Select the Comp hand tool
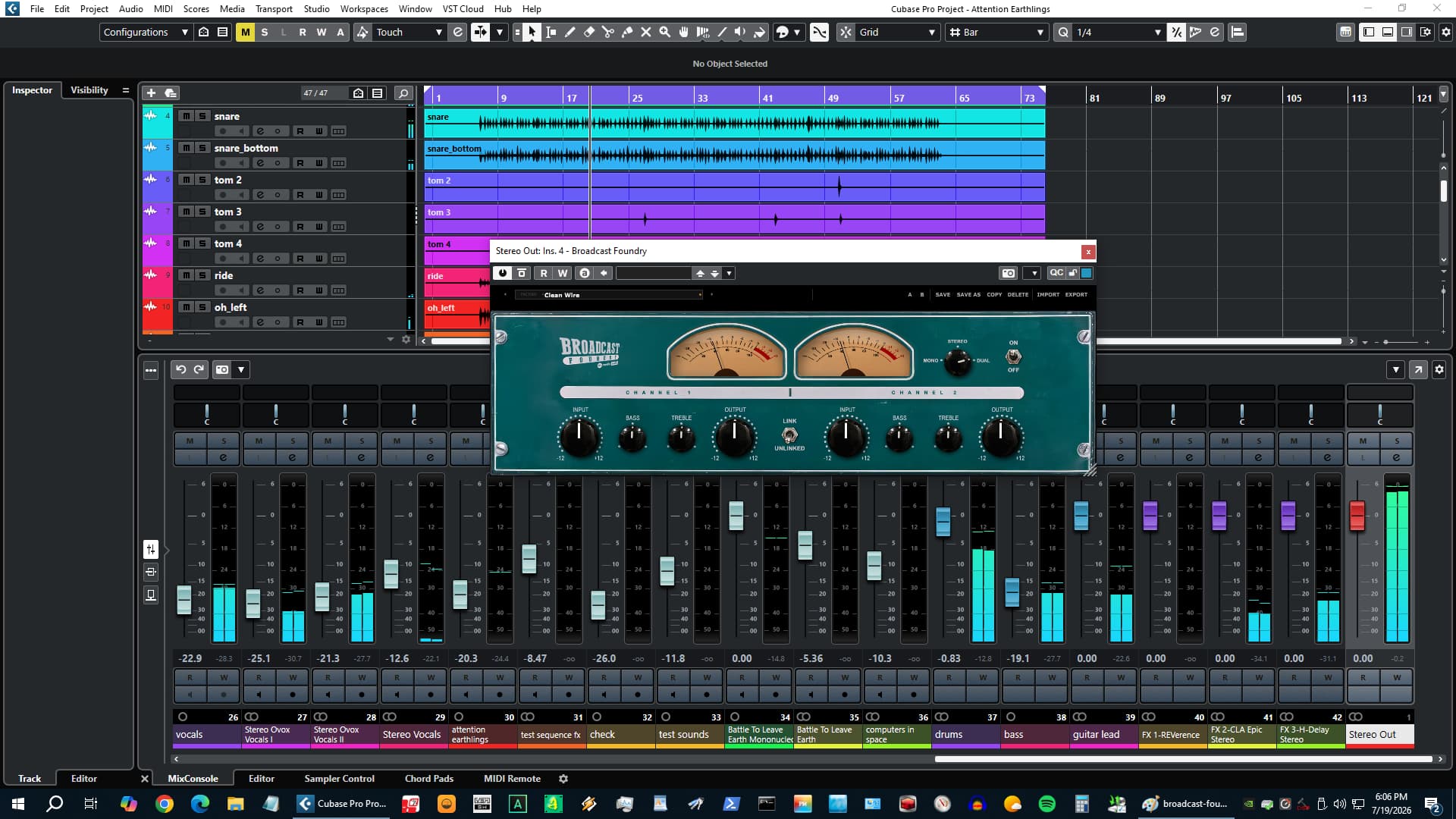1456x819 pixels. [684, 32]
